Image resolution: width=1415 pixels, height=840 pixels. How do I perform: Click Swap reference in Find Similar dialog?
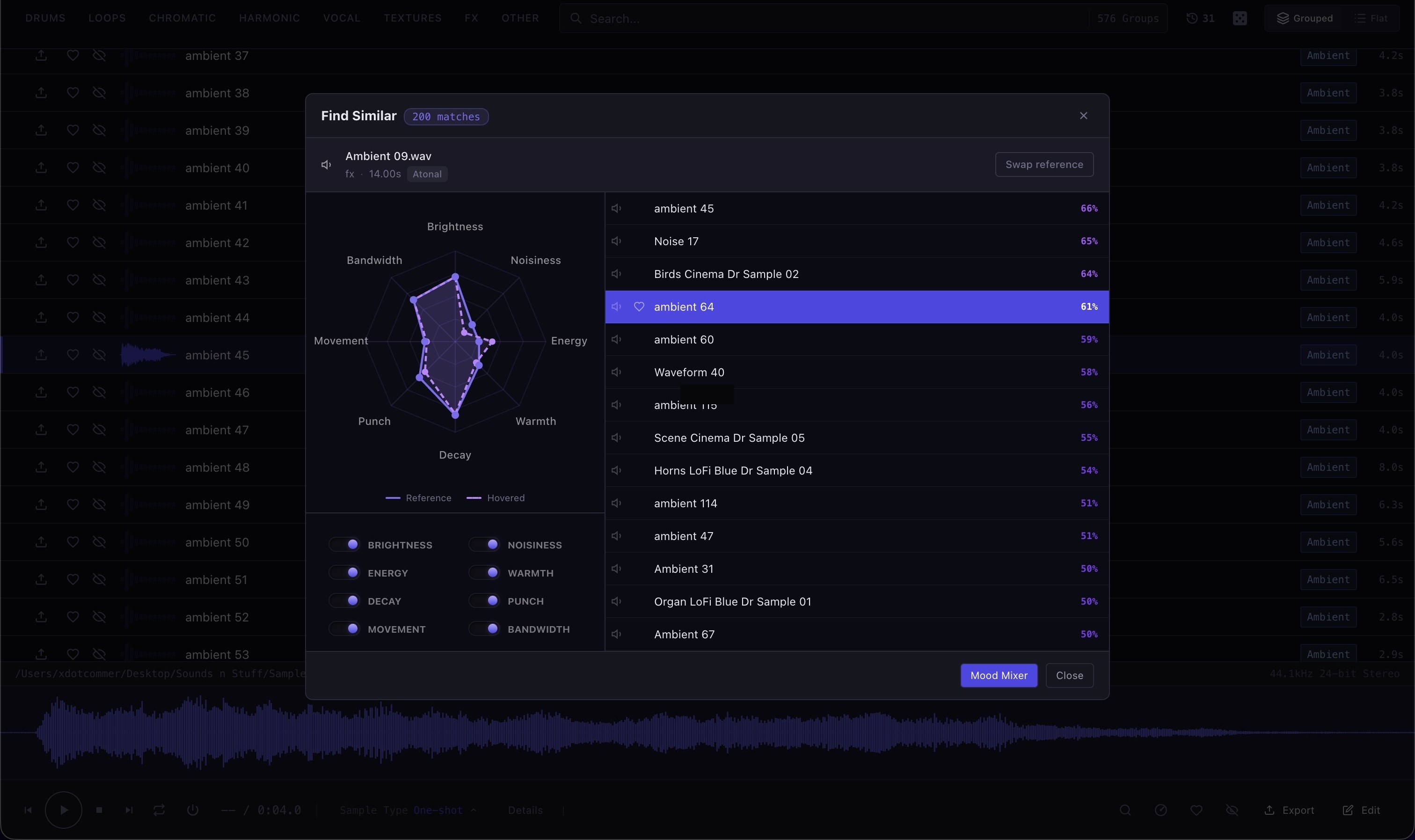click(1044, 164)
